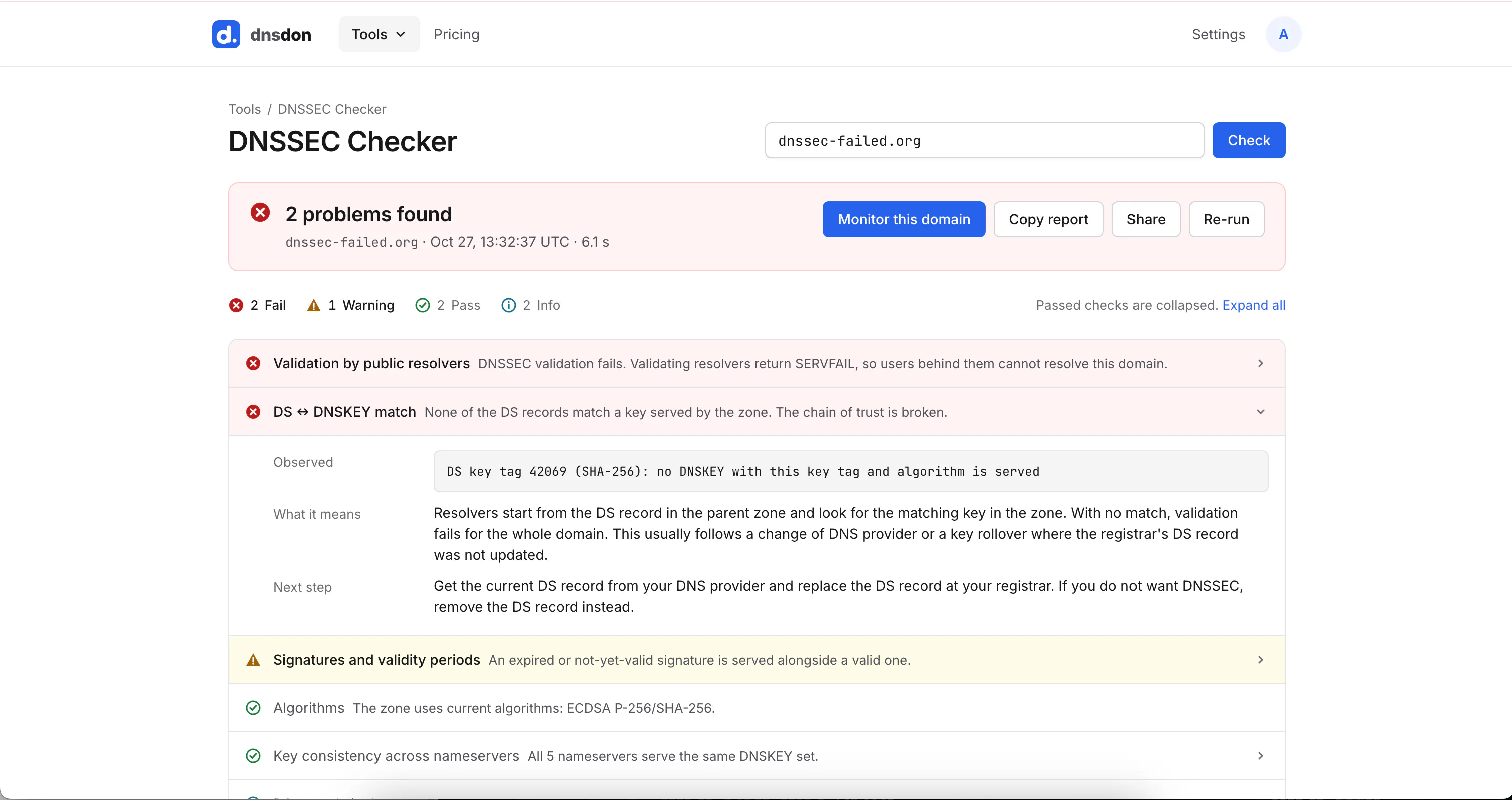Click the timestamp 'Oct 27, 13:32:37 UTC'
This screenshot has height=800, width=1512.
500,242
